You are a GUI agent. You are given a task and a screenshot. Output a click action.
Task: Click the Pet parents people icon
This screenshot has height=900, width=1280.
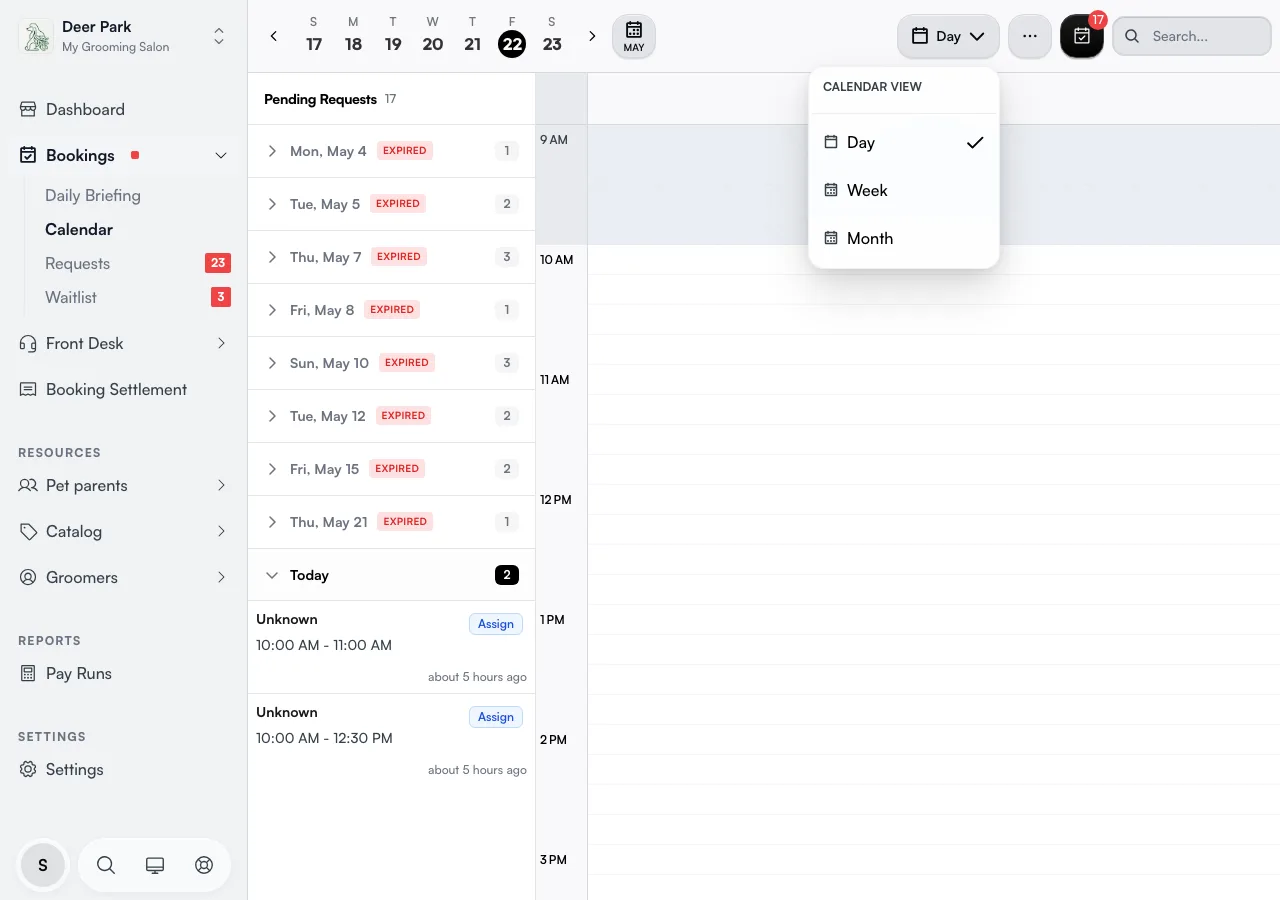[28, 485]
